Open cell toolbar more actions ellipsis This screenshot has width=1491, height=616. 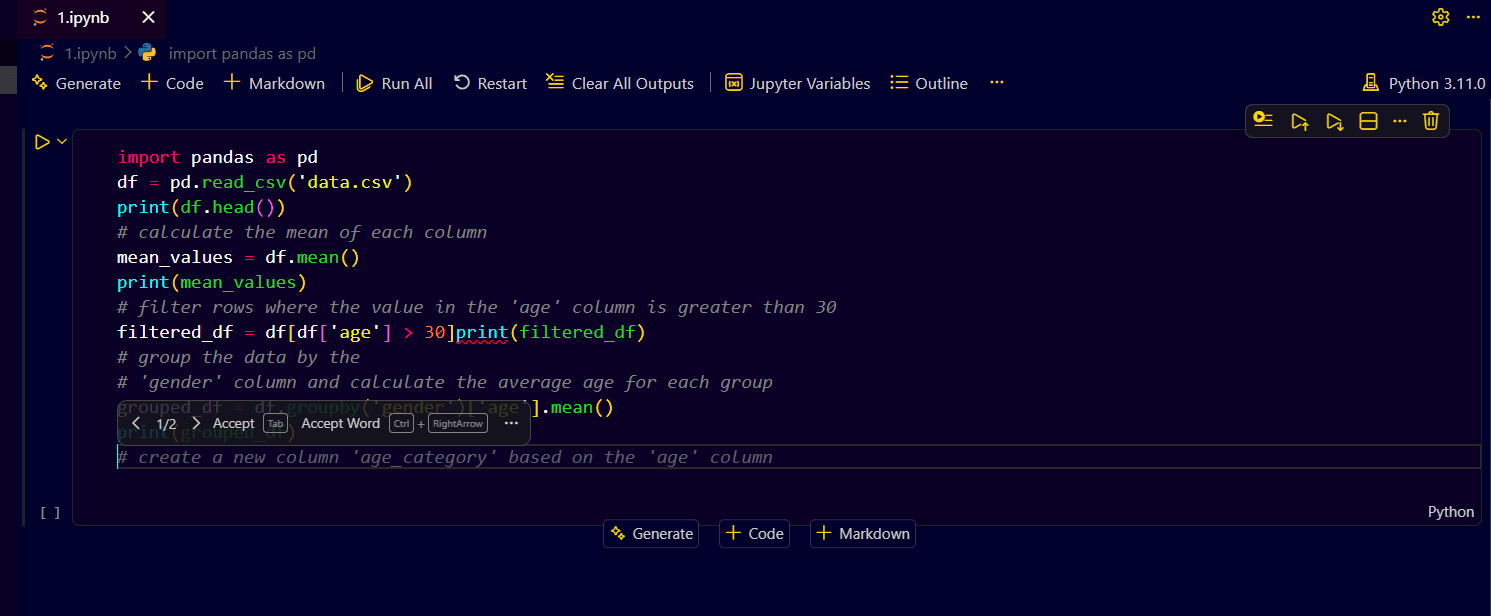[1399, 121]
